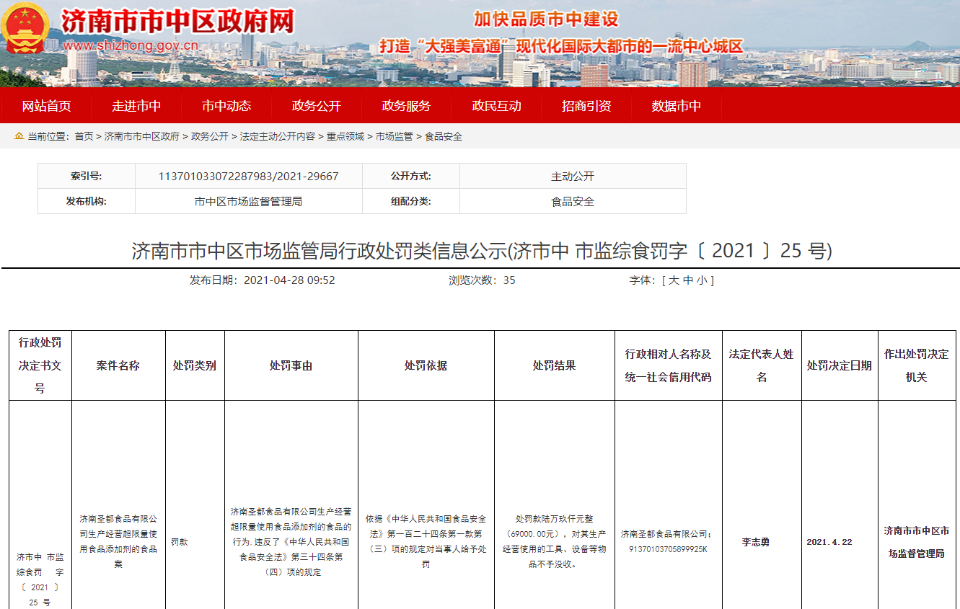
Task: Select the 政民互动 navigation item
Action: pos(496,107)
